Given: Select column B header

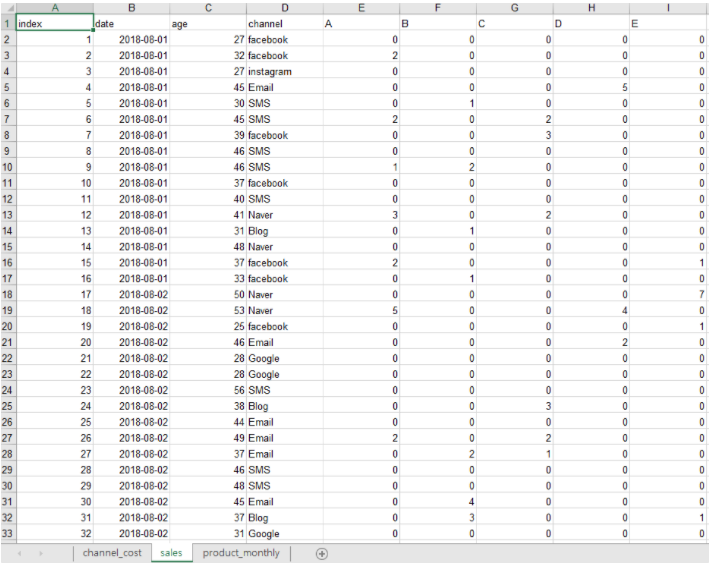Looking at the screenshot, I should [132, 8].
